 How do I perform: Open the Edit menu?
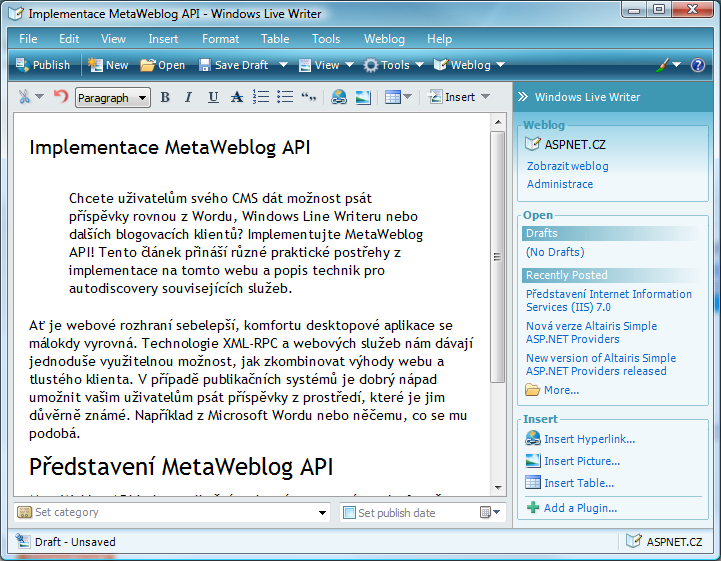[x=69, y=39]
